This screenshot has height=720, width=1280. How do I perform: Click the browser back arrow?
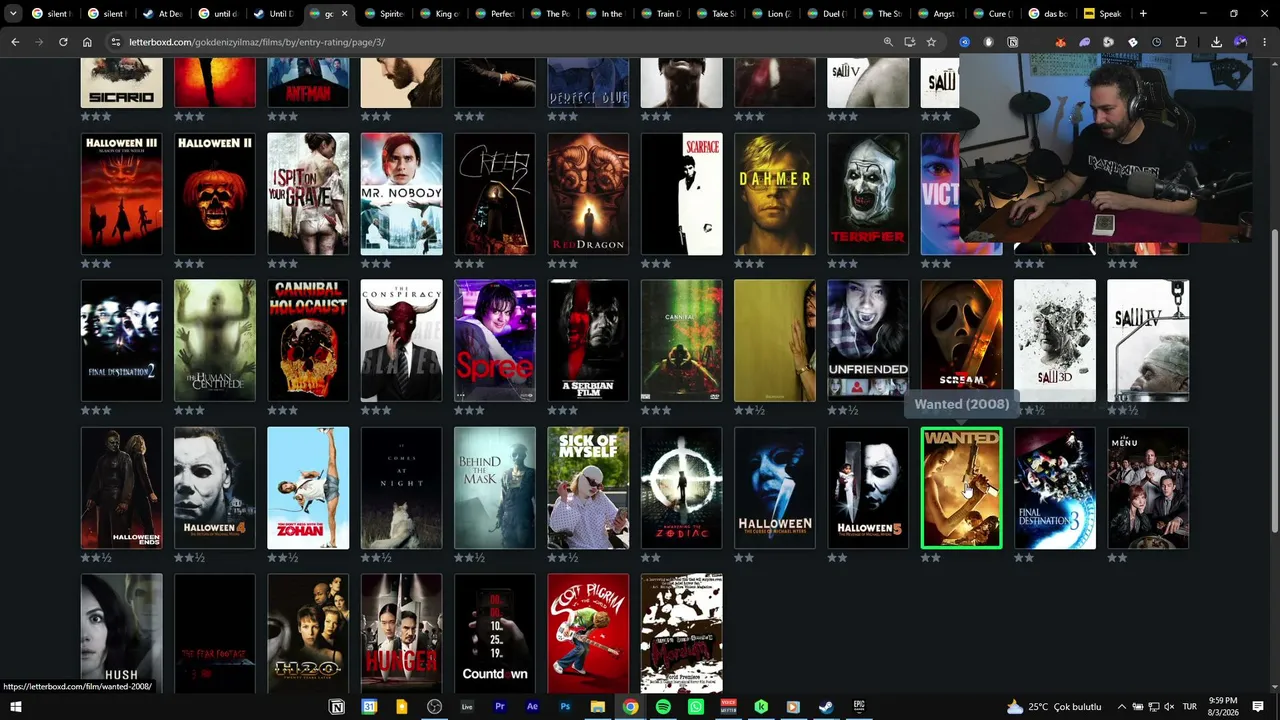click(x=15, y=42)
